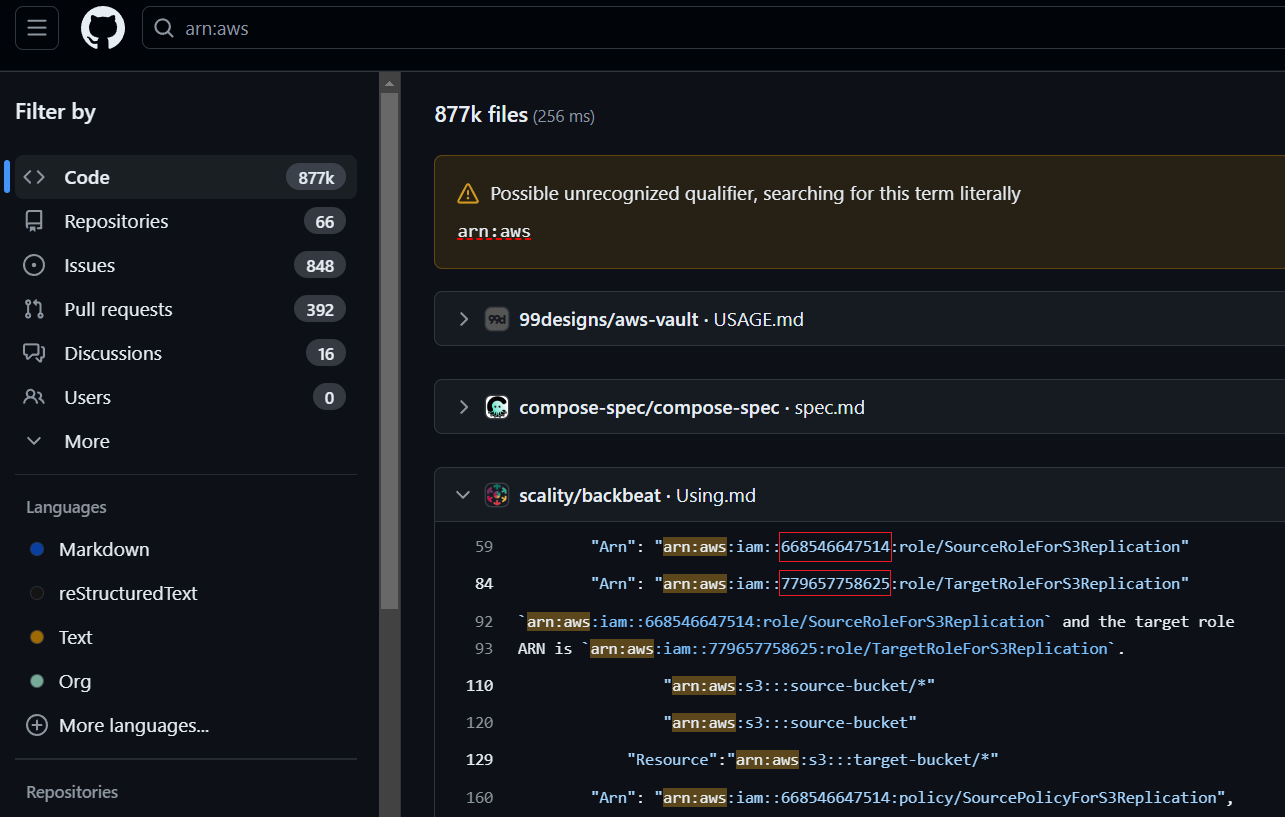Select the Issues filter
Image resolution: width=1285 pixels, height=817 pixels.
tap(185, 265)
